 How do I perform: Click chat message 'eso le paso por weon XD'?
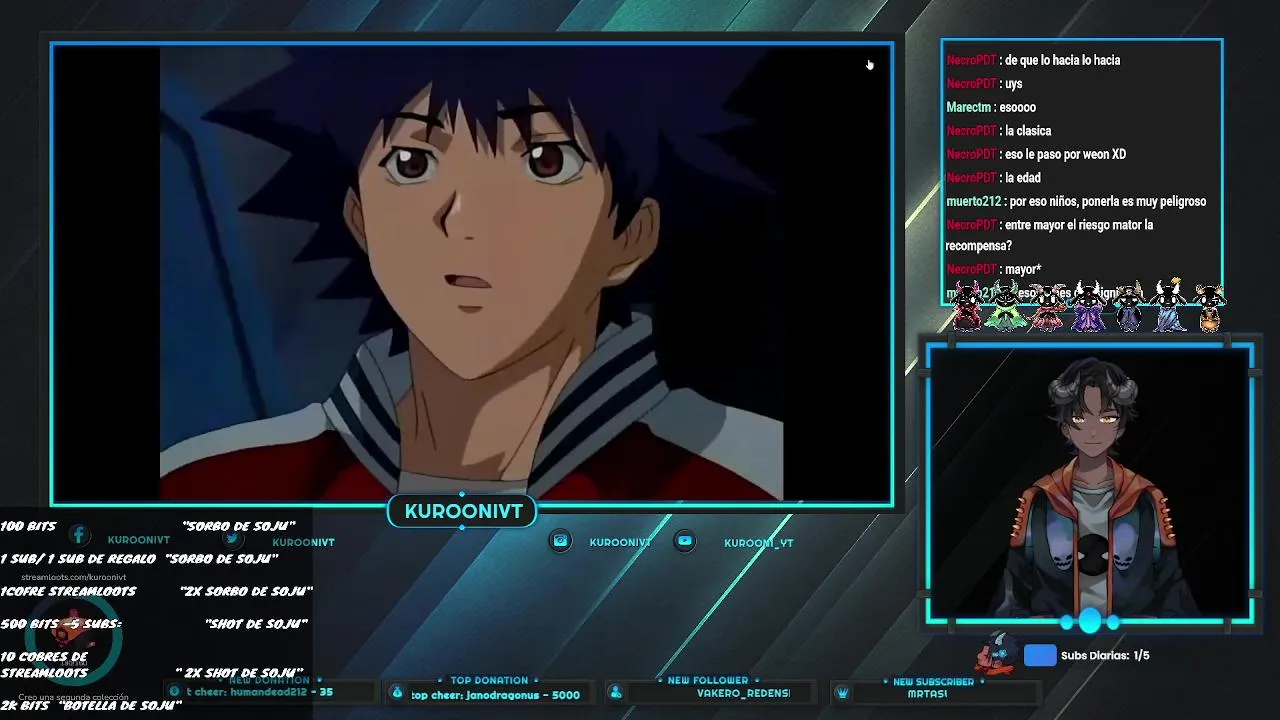[x=1036, y=154]
